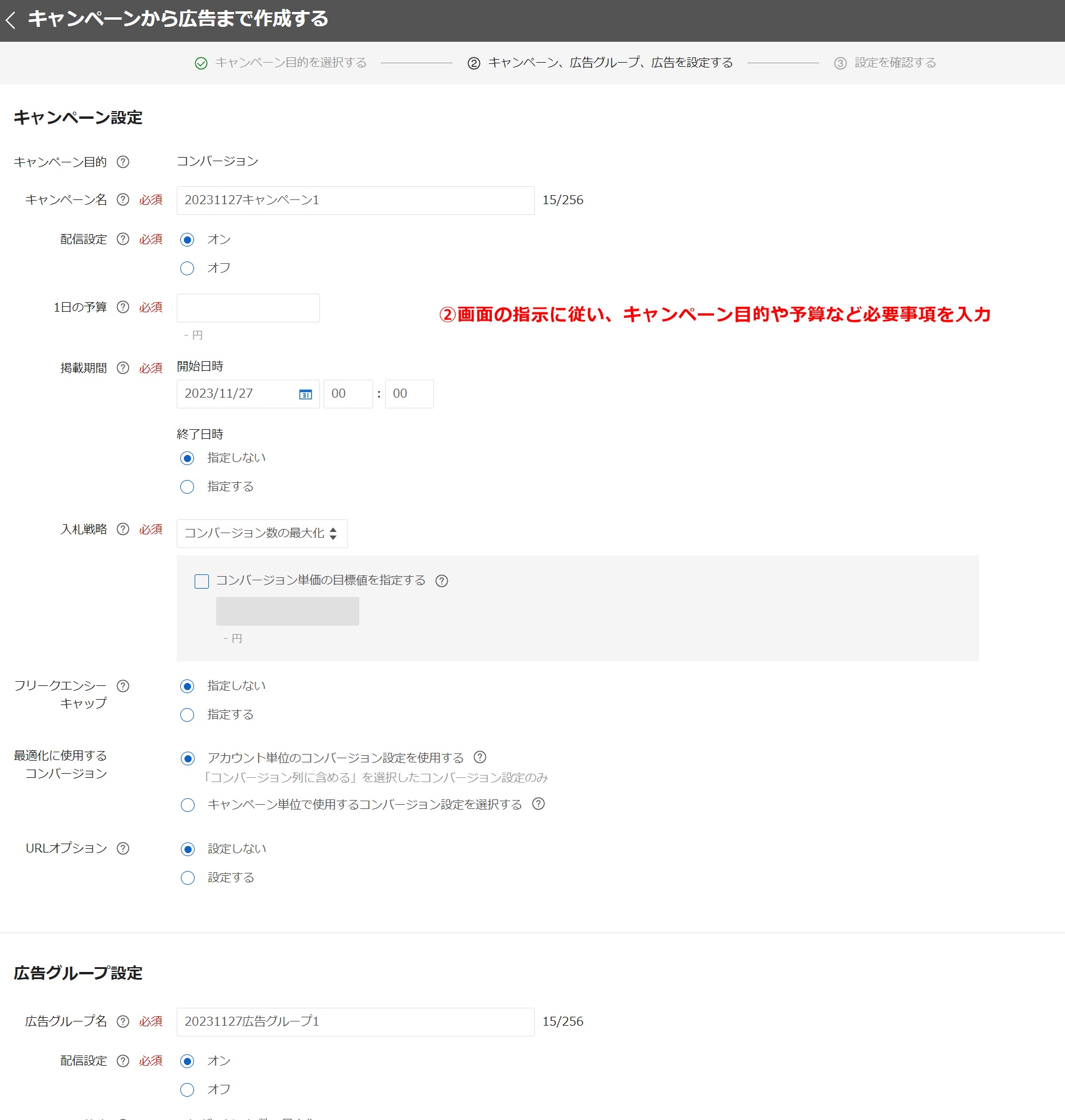
Task: Open help tooltip beside 1日の予算
Action: (123, 307)
